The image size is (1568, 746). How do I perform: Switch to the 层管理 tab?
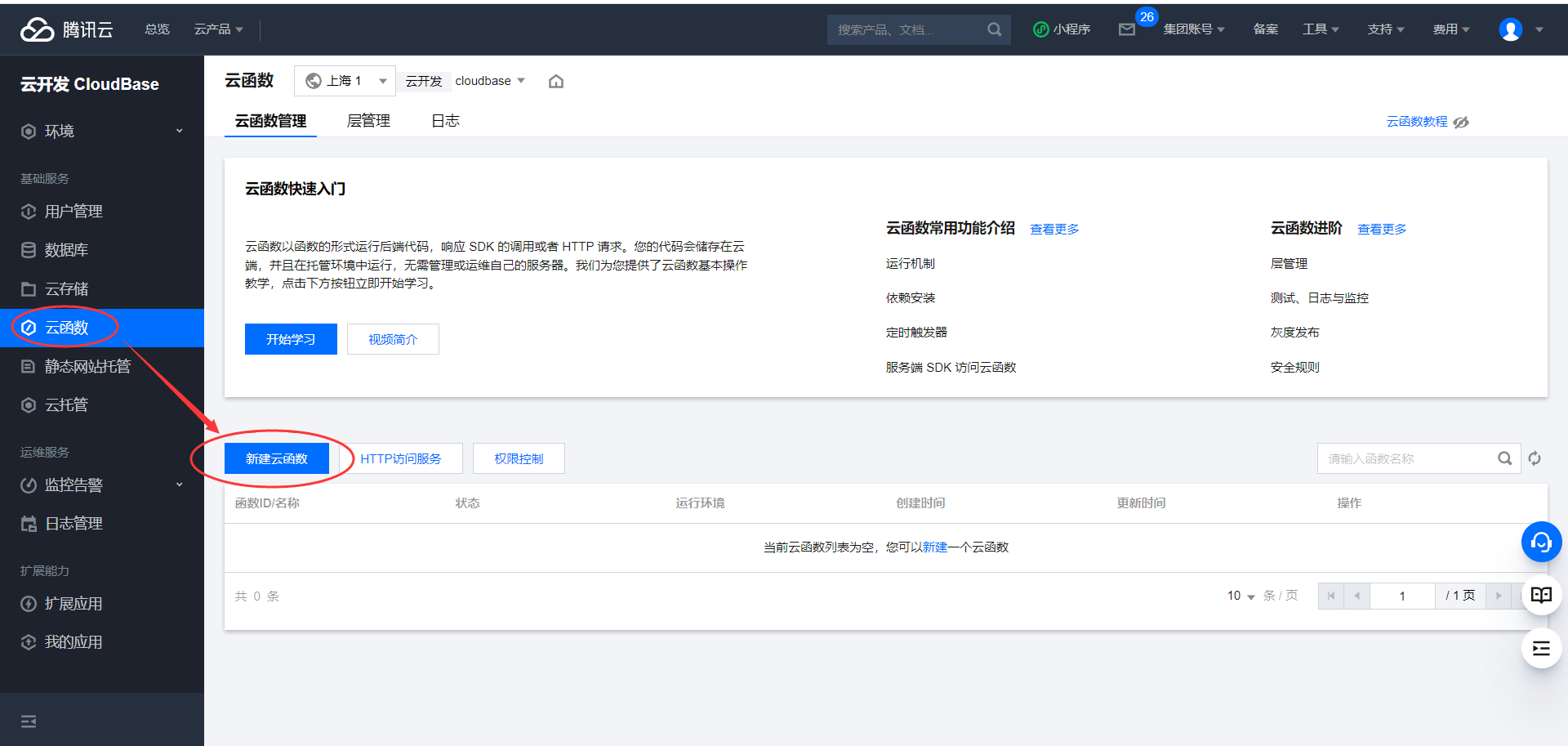[x=368, y=121]
